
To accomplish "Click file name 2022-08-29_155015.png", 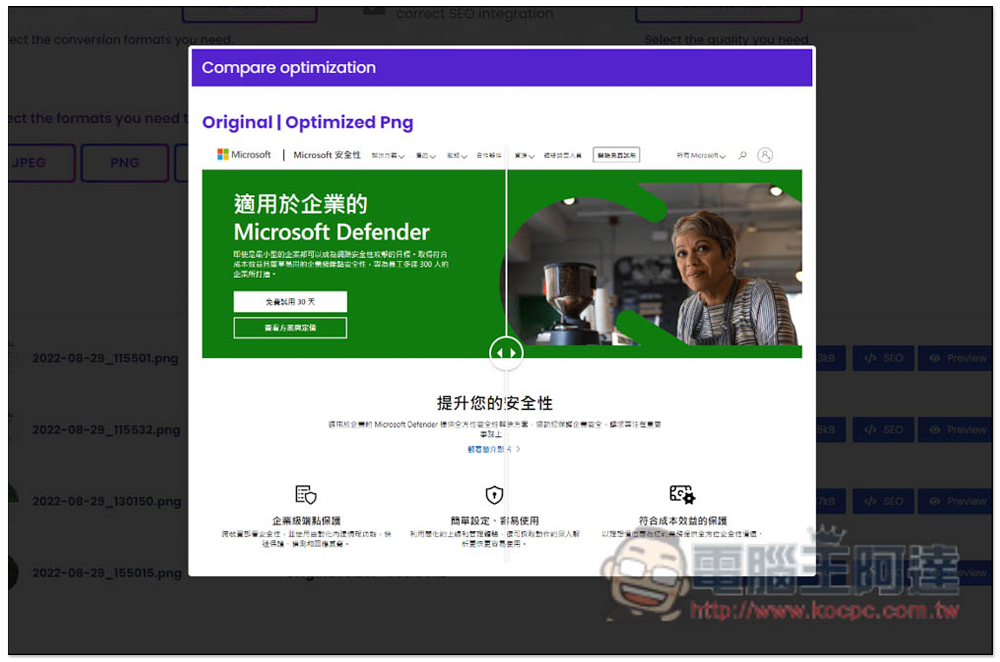I will pos(107,573).
